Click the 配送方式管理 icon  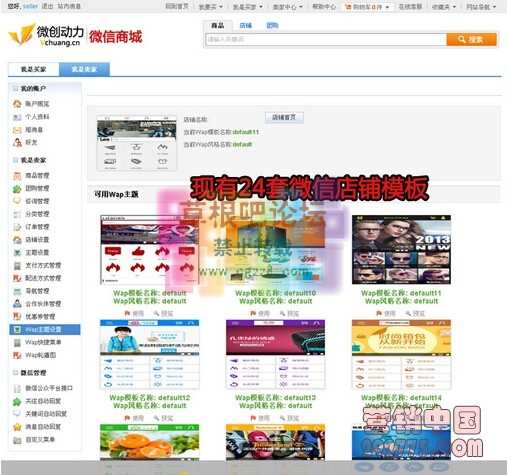17,278
